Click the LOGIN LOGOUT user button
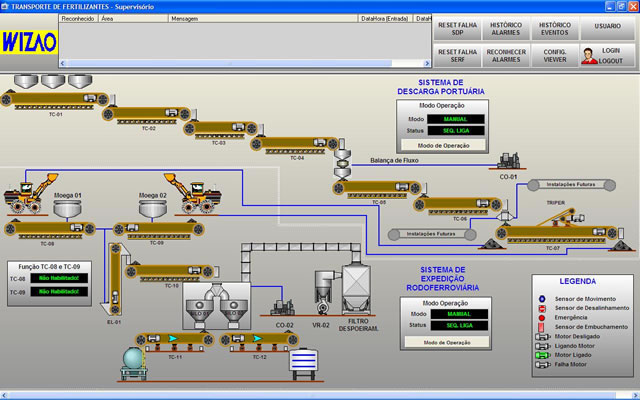Screen dimensions: 640x400 pos(607,56)
